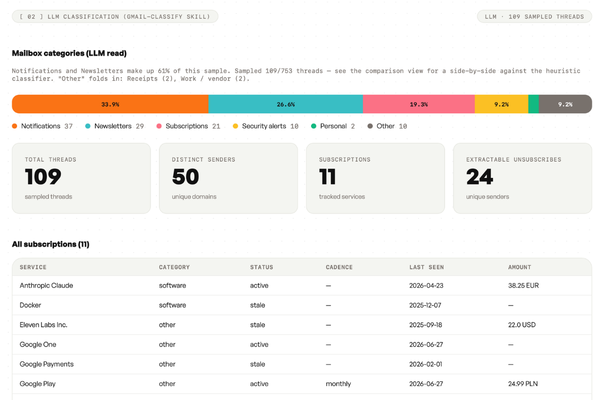Click the pink Subscriptions legend dot
This screenshot has height=400, width=600.
tap(159, 126)
